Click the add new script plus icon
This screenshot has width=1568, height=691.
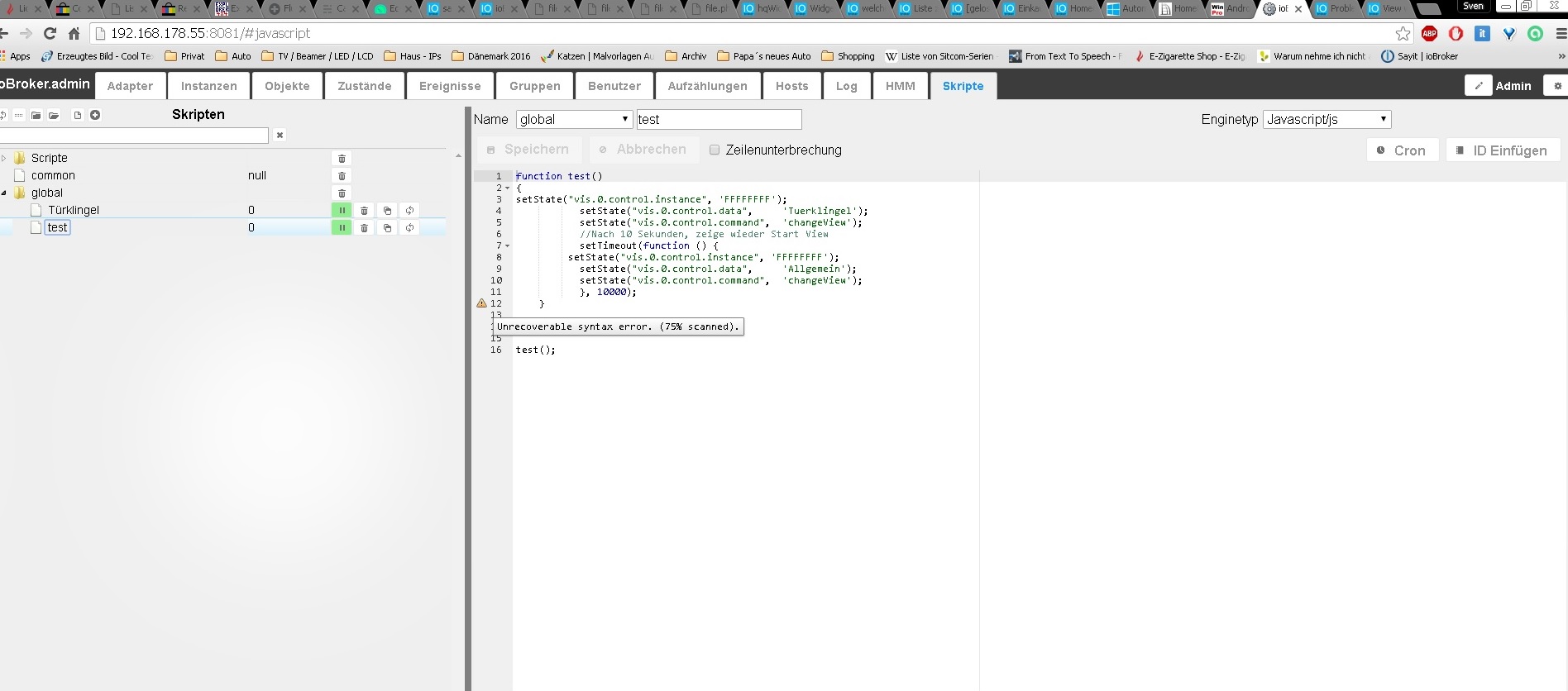pos(95,115)
